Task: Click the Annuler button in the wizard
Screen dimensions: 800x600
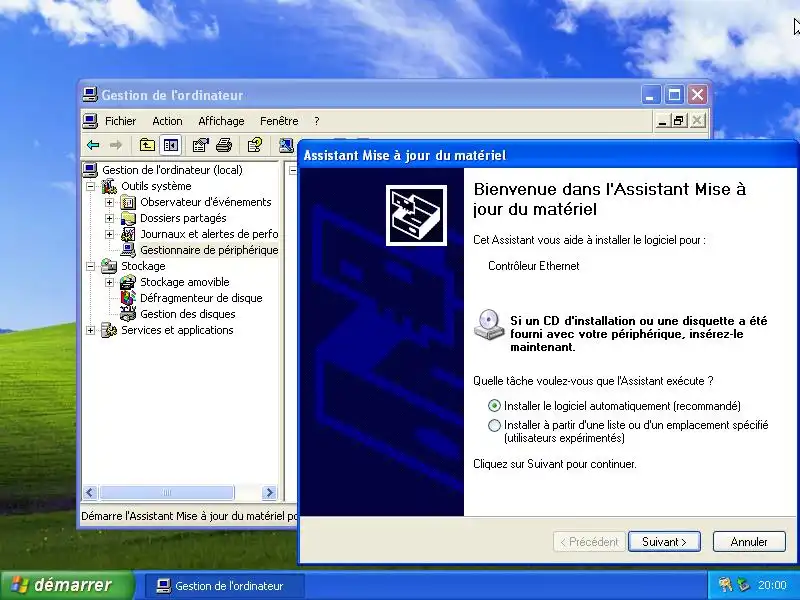Action: click(x=749, y=542)
